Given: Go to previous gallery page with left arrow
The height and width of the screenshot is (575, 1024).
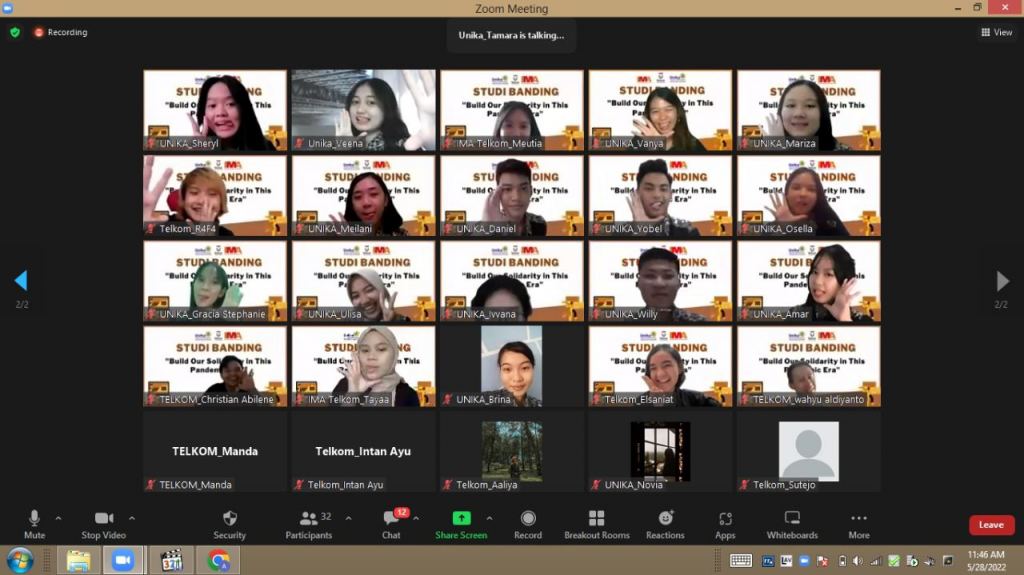Looking at the screenshot, I should [x=21, y=280].
